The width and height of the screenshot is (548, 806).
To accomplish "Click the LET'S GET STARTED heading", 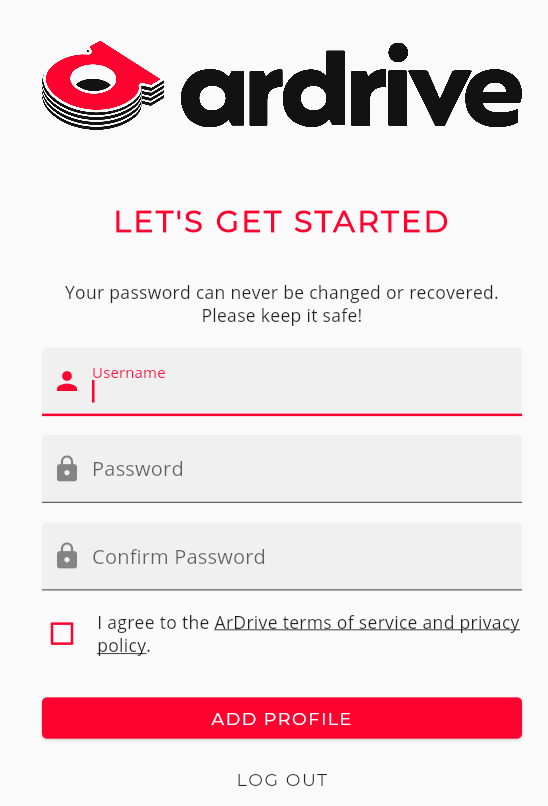I will 281,222.
